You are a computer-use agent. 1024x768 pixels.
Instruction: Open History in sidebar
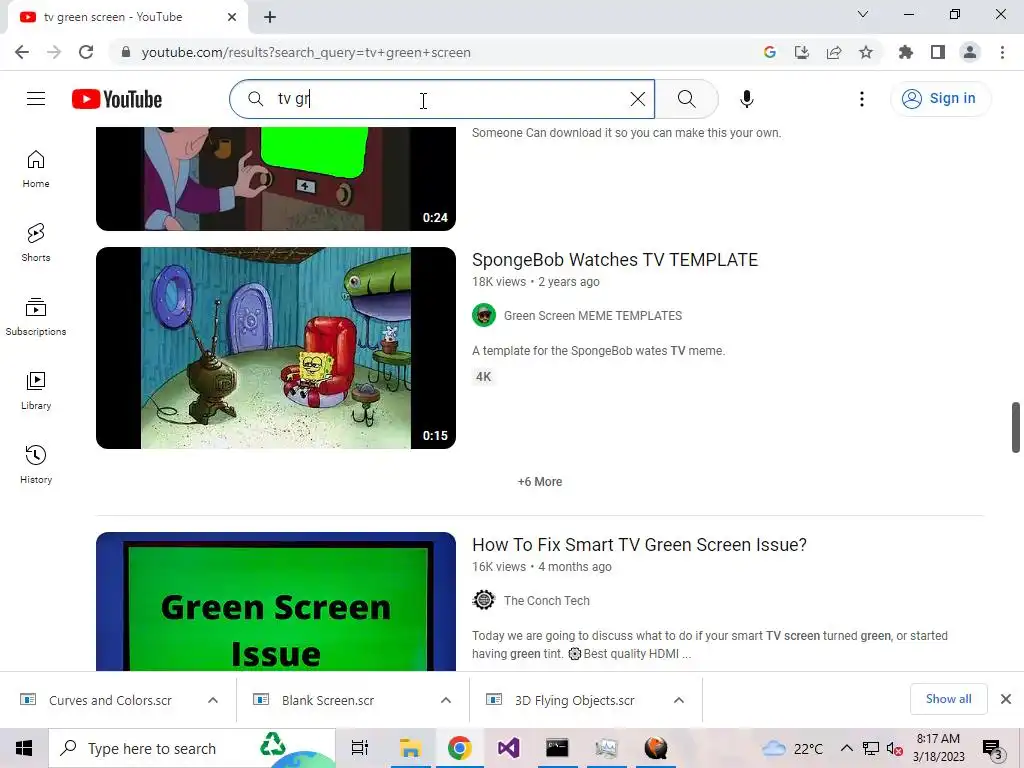pyautogui.click(x=36, y=464)
